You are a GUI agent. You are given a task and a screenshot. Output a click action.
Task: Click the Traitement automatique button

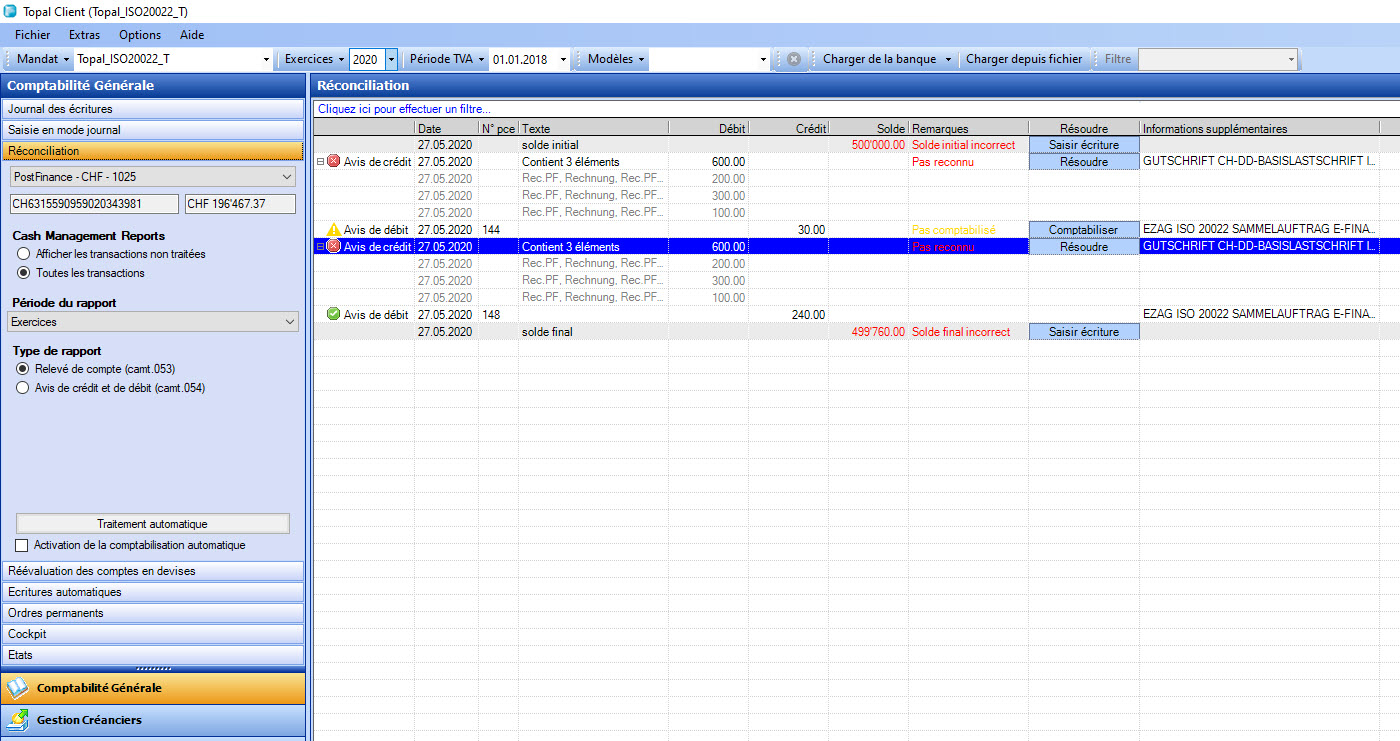click(152, 524)
